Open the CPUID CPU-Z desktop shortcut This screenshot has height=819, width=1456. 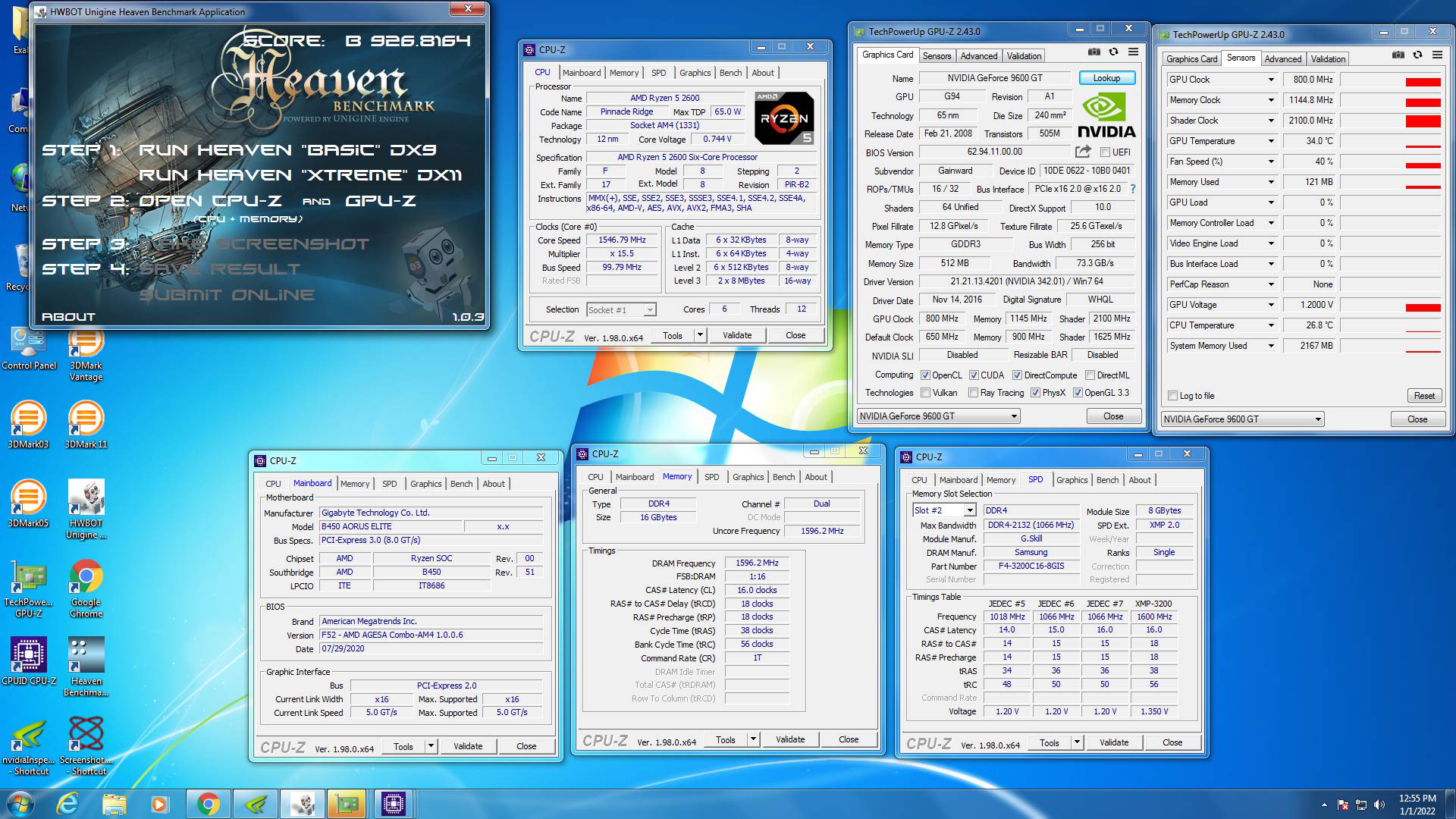click(x=28, y=661)
